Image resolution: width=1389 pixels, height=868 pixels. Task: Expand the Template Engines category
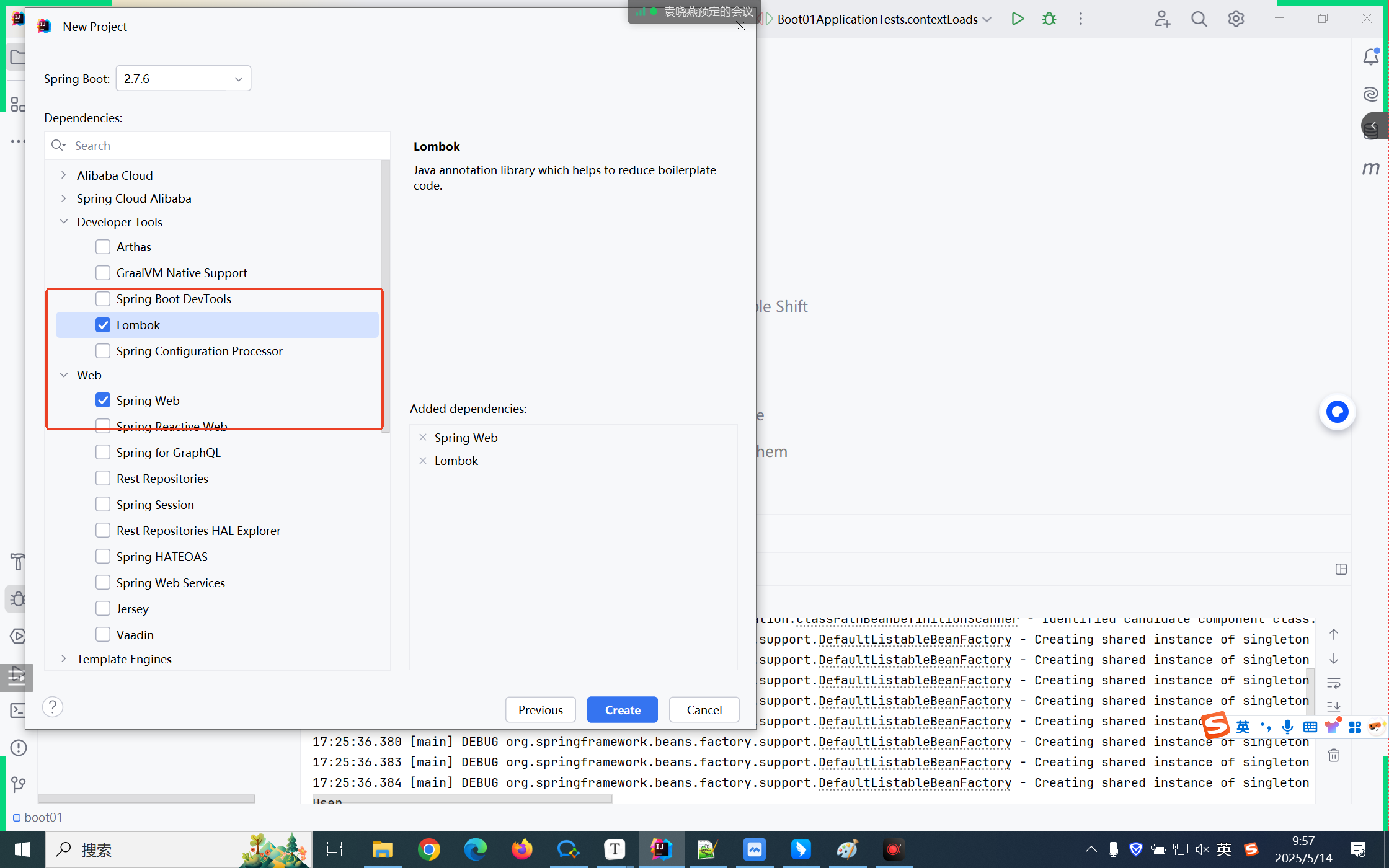click(x=63, y=659)
